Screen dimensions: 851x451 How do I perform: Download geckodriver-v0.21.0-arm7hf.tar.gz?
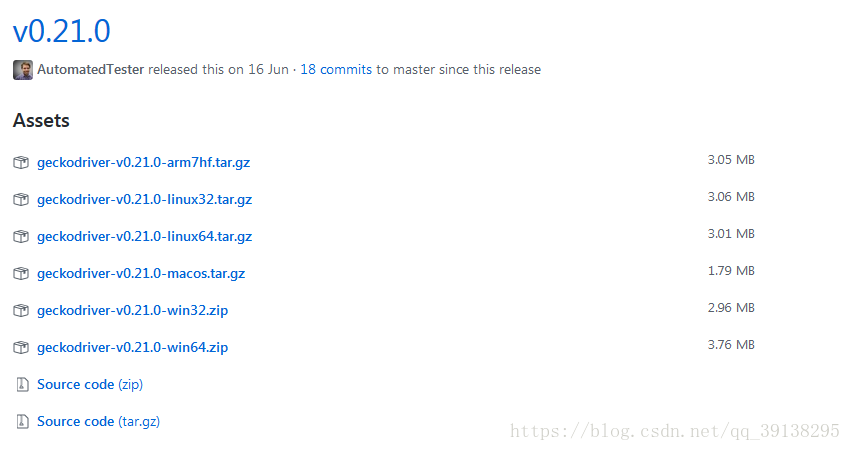coord(143,162)
